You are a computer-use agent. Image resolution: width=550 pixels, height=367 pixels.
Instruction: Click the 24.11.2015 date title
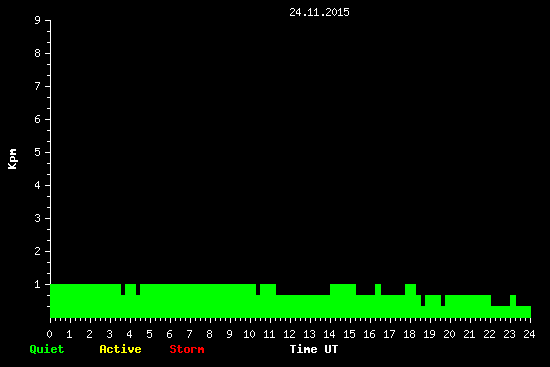pyautogui.click(x=319, y=12)
